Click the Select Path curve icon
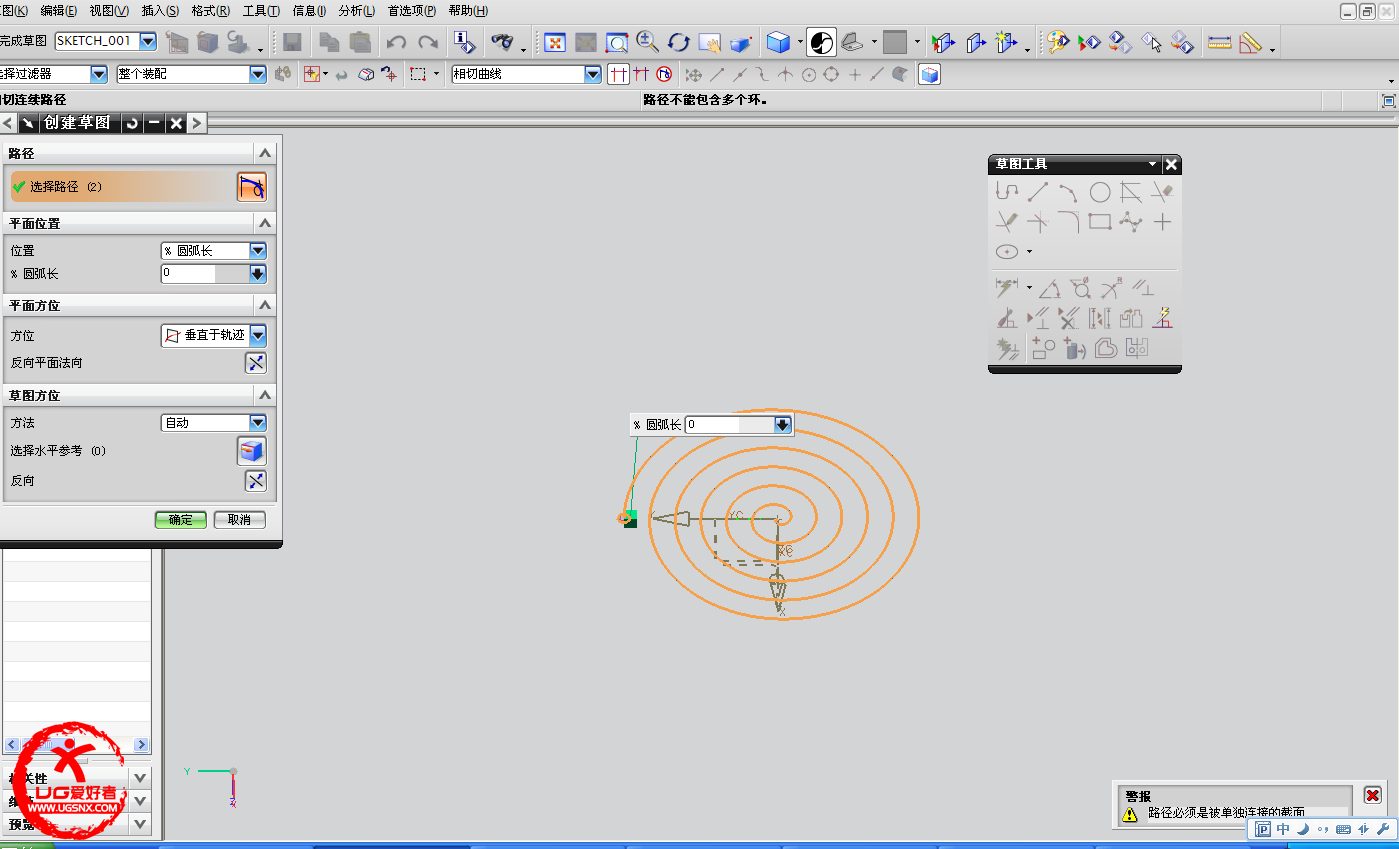Viewport: 1399px width, 849px height. click(x=252, y=187)
